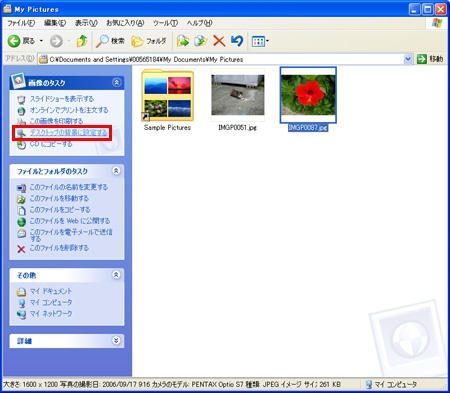
Task: Click このファイルを移動する link
Action: 59,198
